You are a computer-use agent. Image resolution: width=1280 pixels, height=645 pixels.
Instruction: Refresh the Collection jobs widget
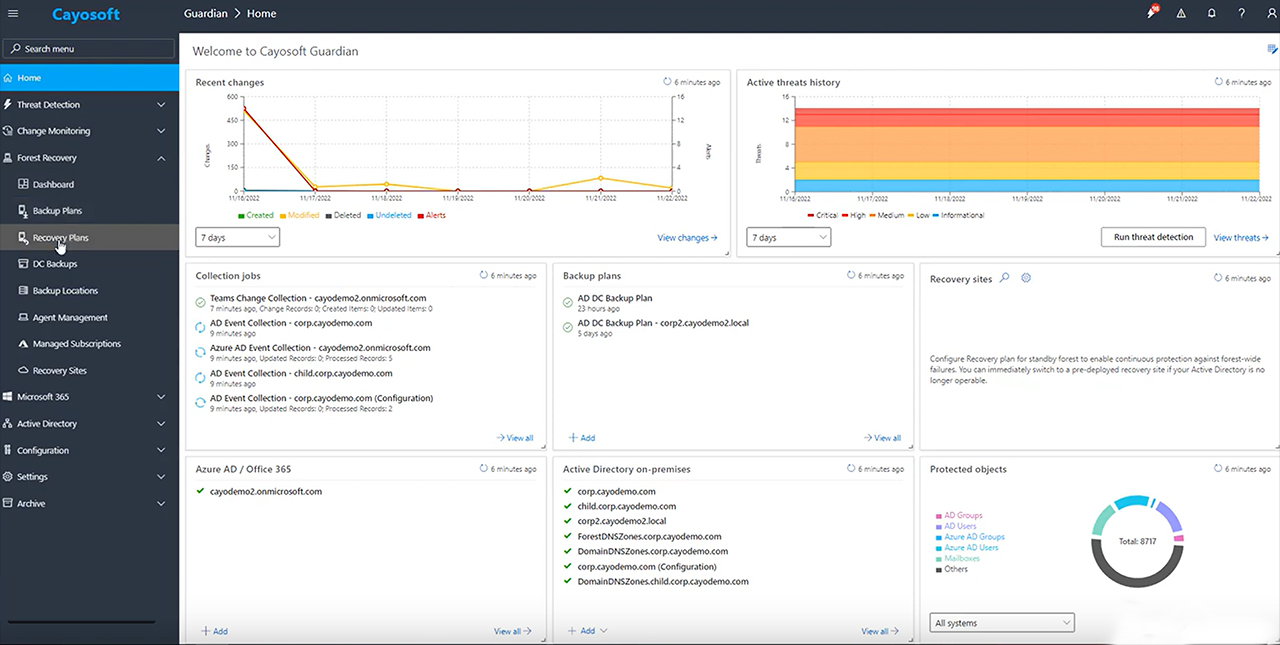coord(484,275)
